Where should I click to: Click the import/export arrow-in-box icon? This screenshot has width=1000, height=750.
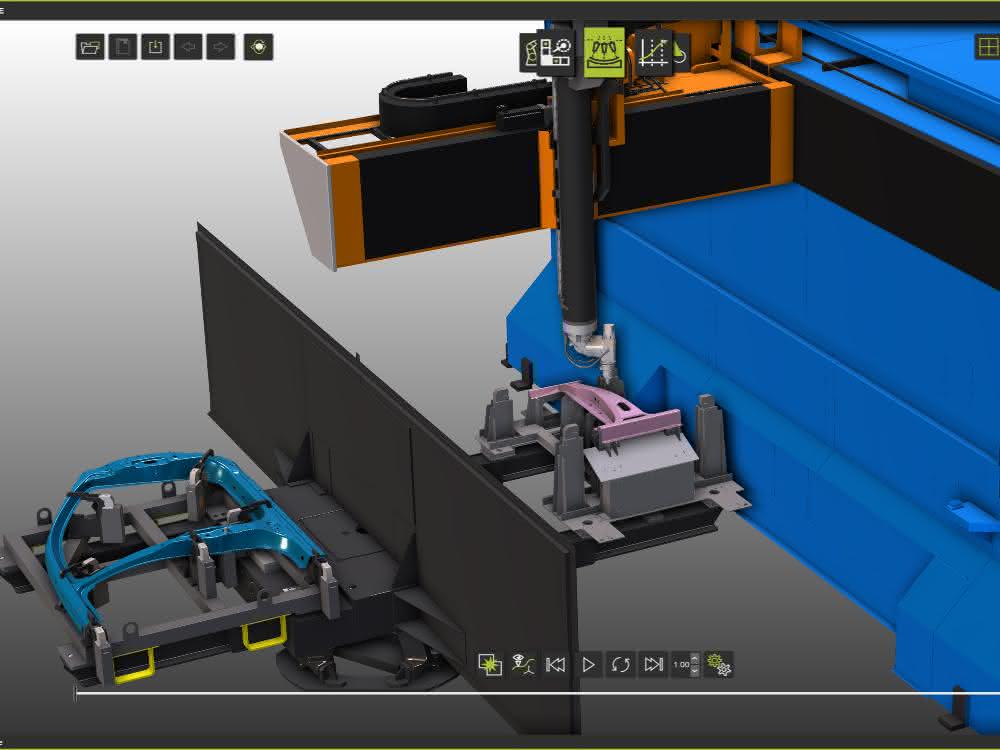tap(155, 47)
